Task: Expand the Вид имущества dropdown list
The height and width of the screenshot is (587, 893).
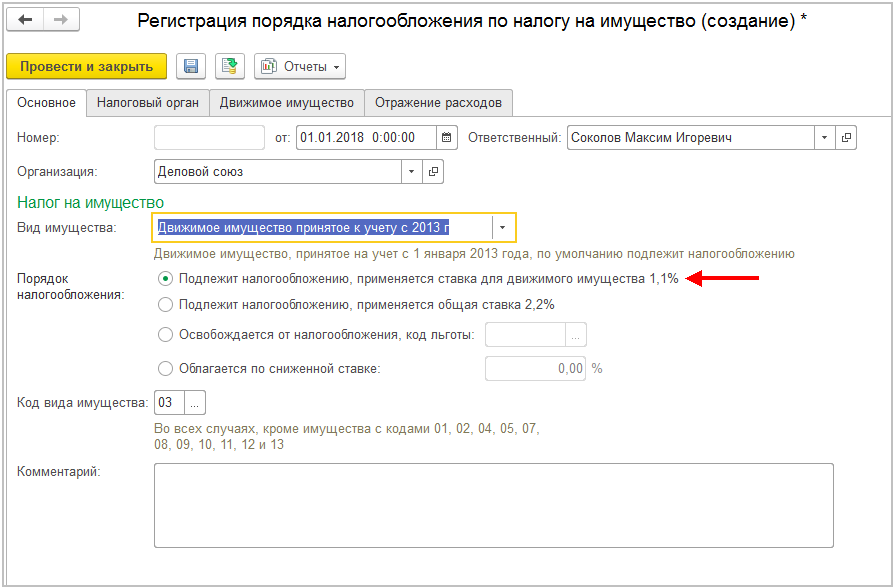Action: pyautogui.click(x=502, y=228)
